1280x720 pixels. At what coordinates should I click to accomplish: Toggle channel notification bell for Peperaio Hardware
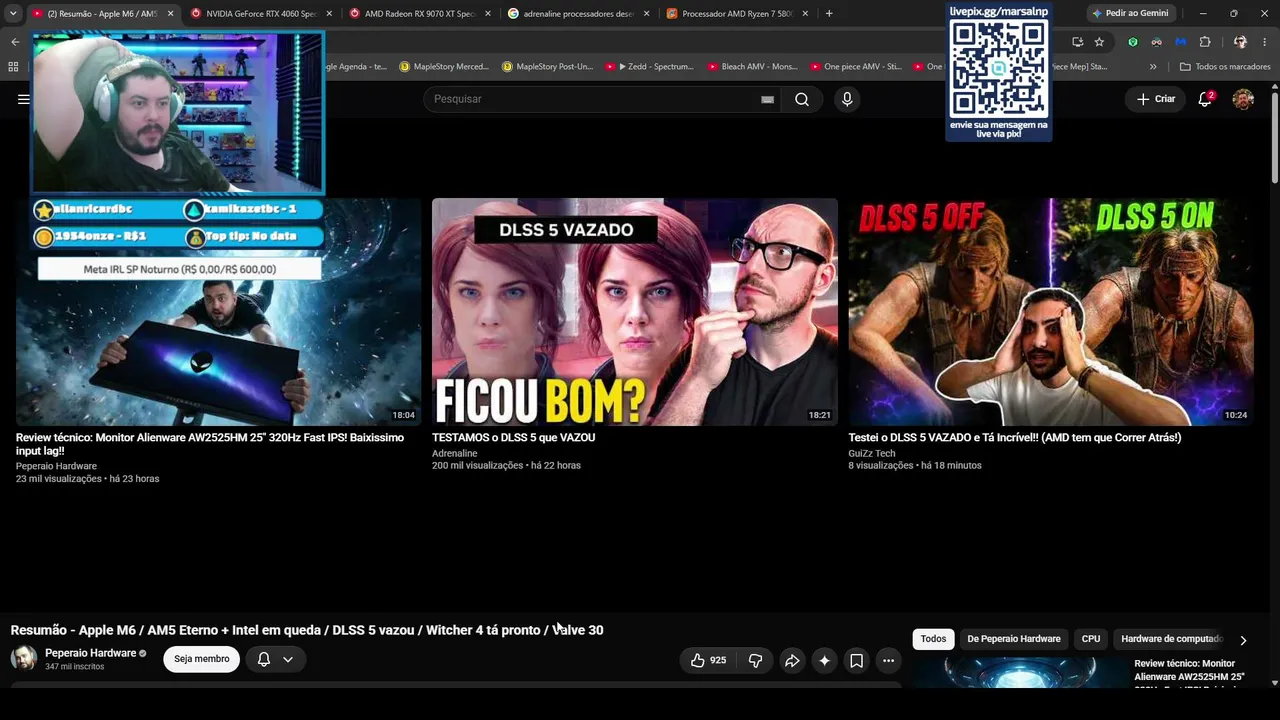tap(264, 660)
